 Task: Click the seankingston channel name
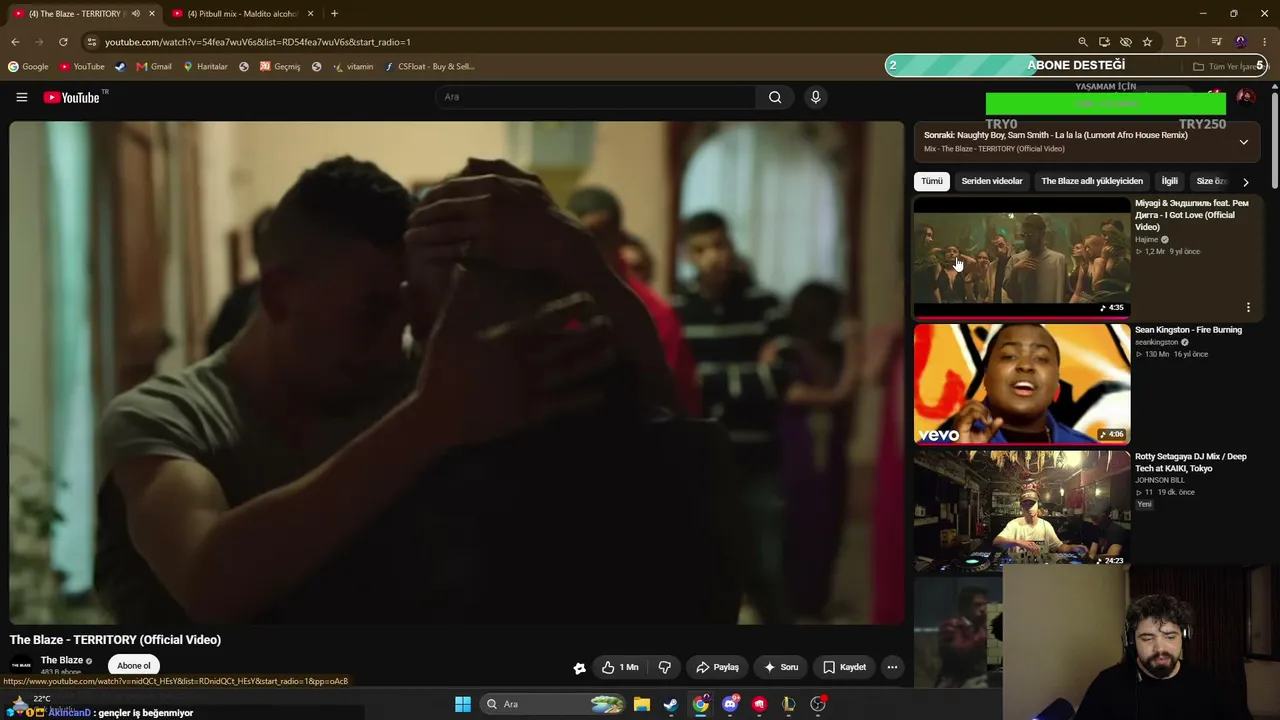click(x=1156, y=342)
